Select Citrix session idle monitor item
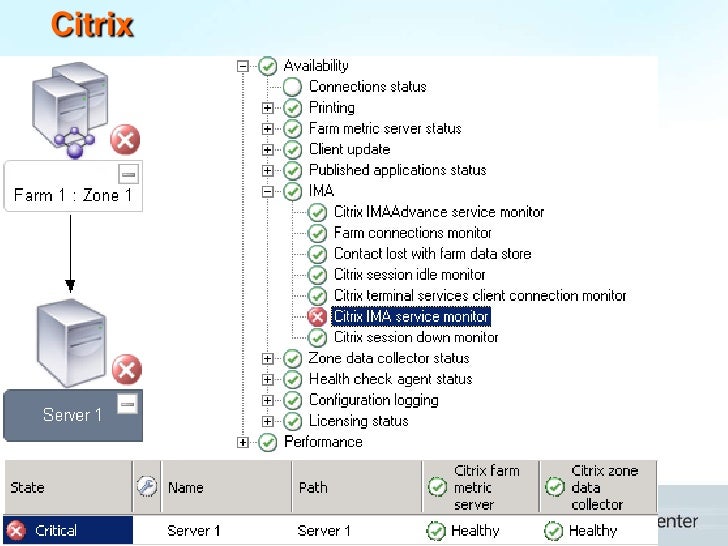This screenshot has height=546, width=728. point(410,275)
